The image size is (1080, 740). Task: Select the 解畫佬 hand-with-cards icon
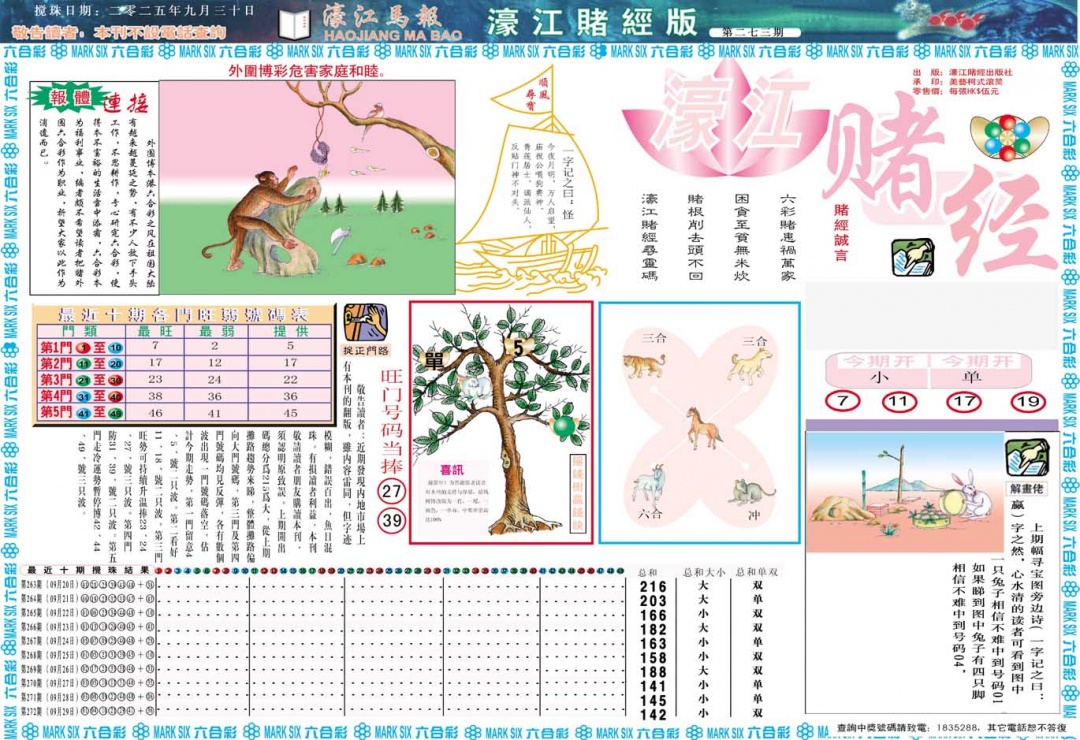pyautogui.click(x=1027, y=458)
